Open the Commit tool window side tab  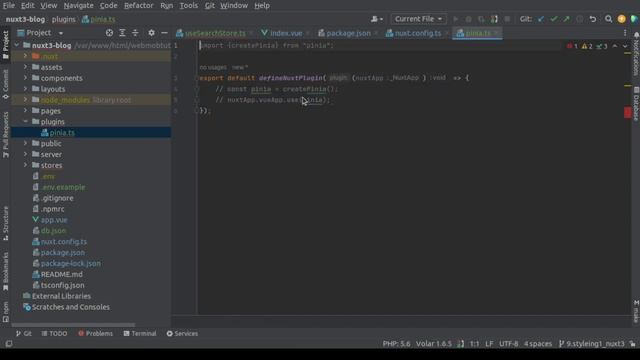click(x=5, y=84)
